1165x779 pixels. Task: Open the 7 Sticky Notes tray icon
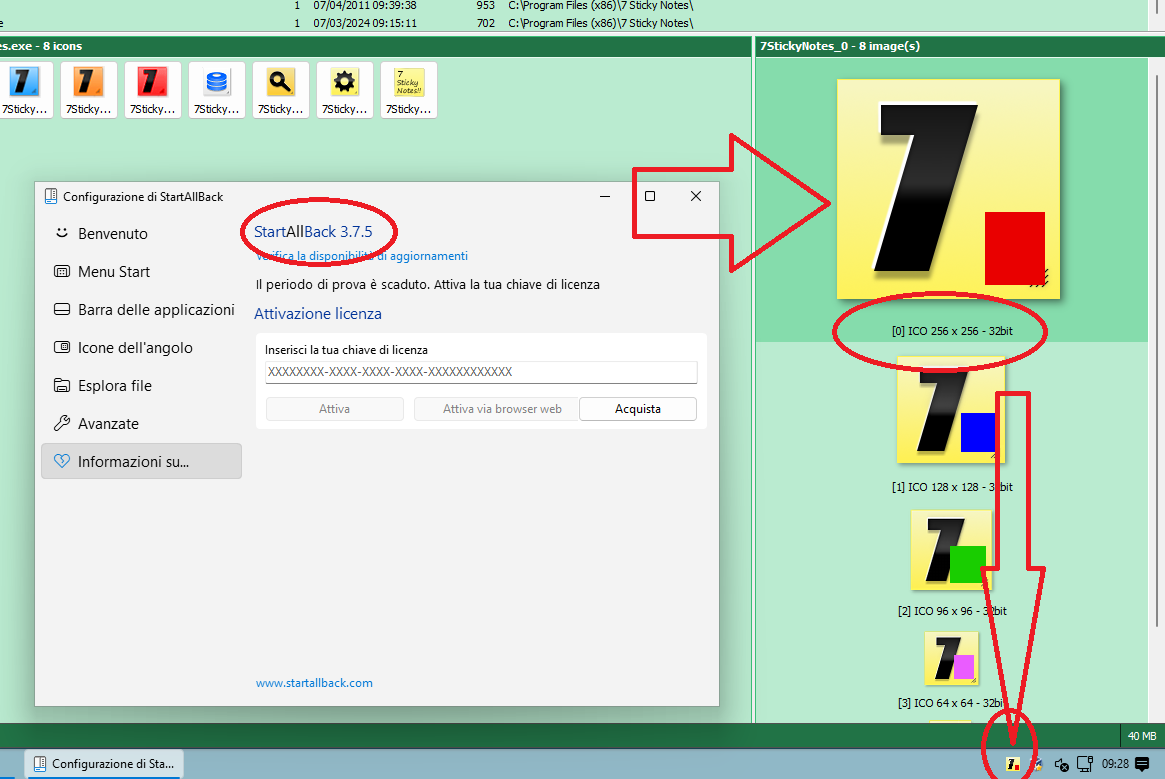click(x=1012, y=763)
